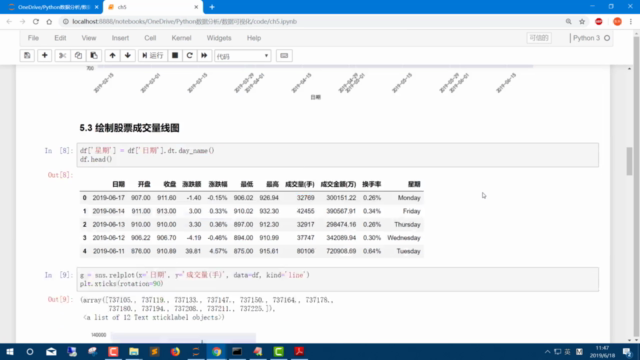640x360 pixels.
Task: Open the notification action center
Action: coord(627,351)
